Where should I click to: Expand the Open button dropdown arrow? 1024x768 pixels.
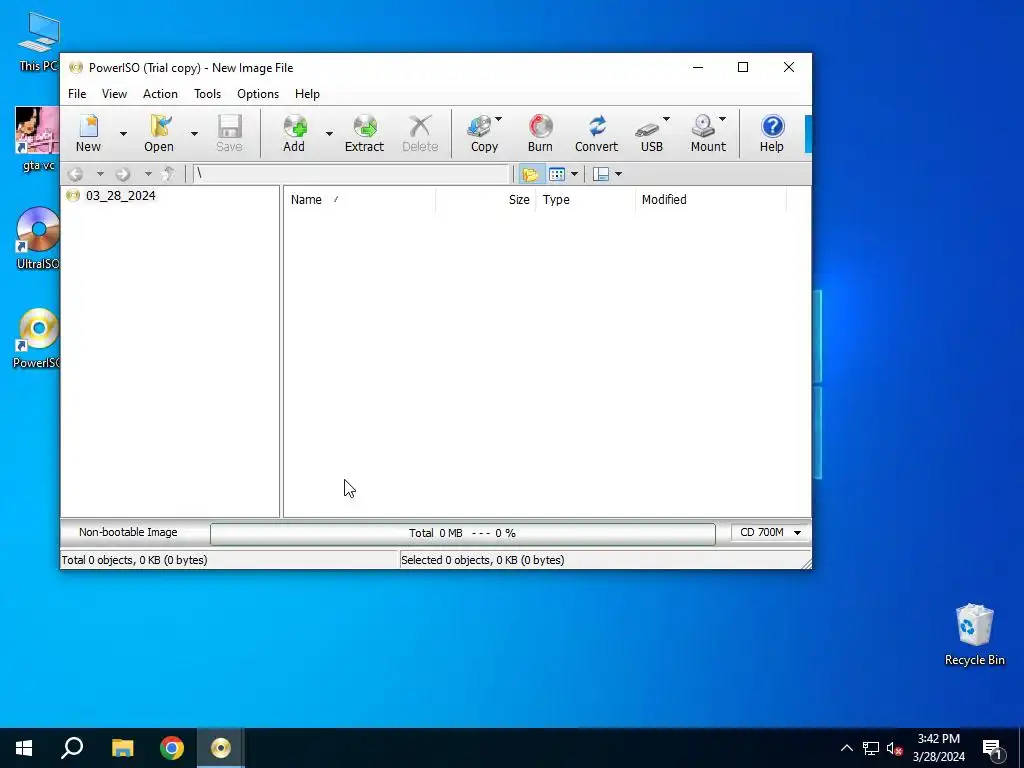click(x=194, y=134)
